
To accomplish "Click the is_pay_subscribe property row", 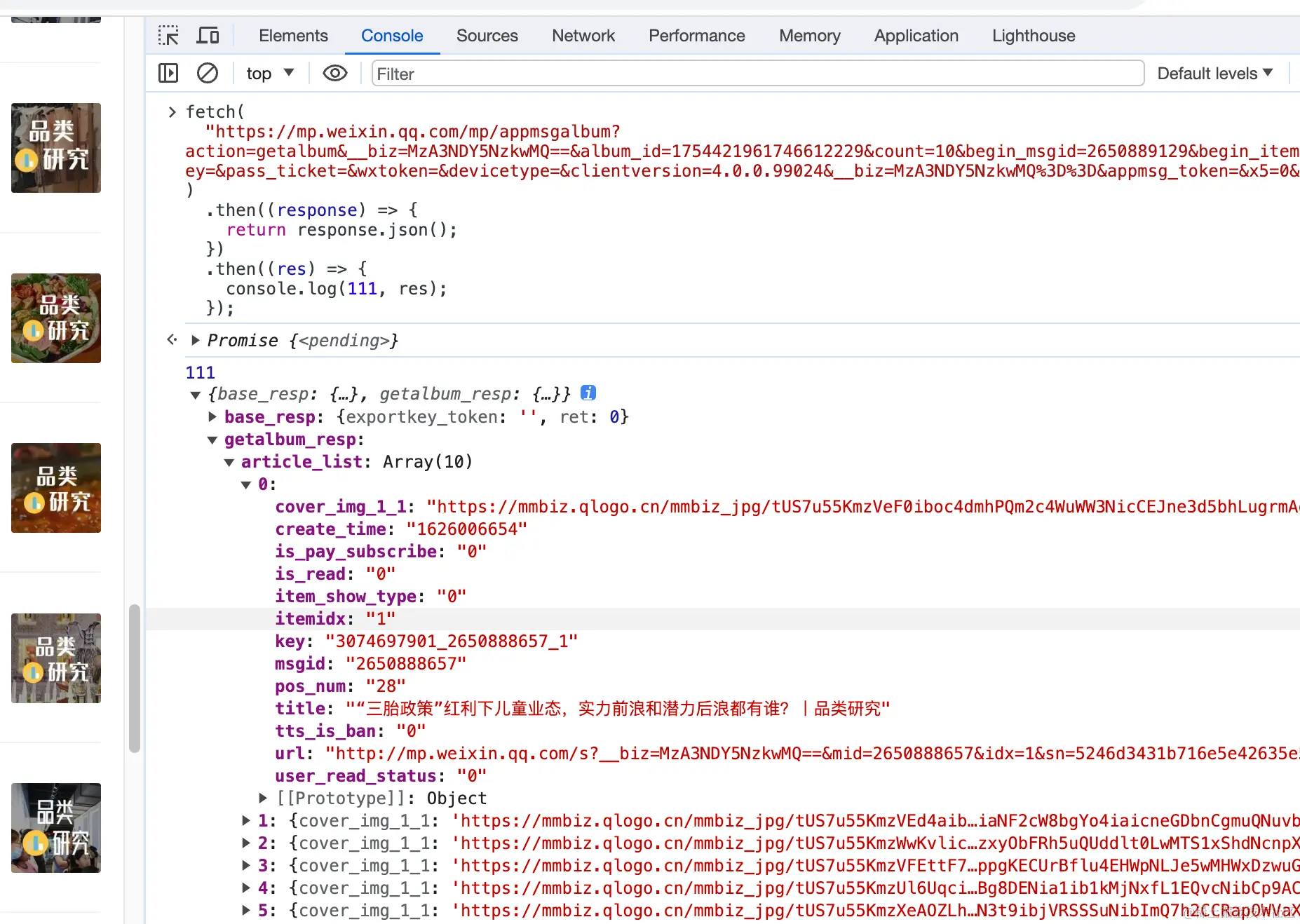I will (381, 552).
